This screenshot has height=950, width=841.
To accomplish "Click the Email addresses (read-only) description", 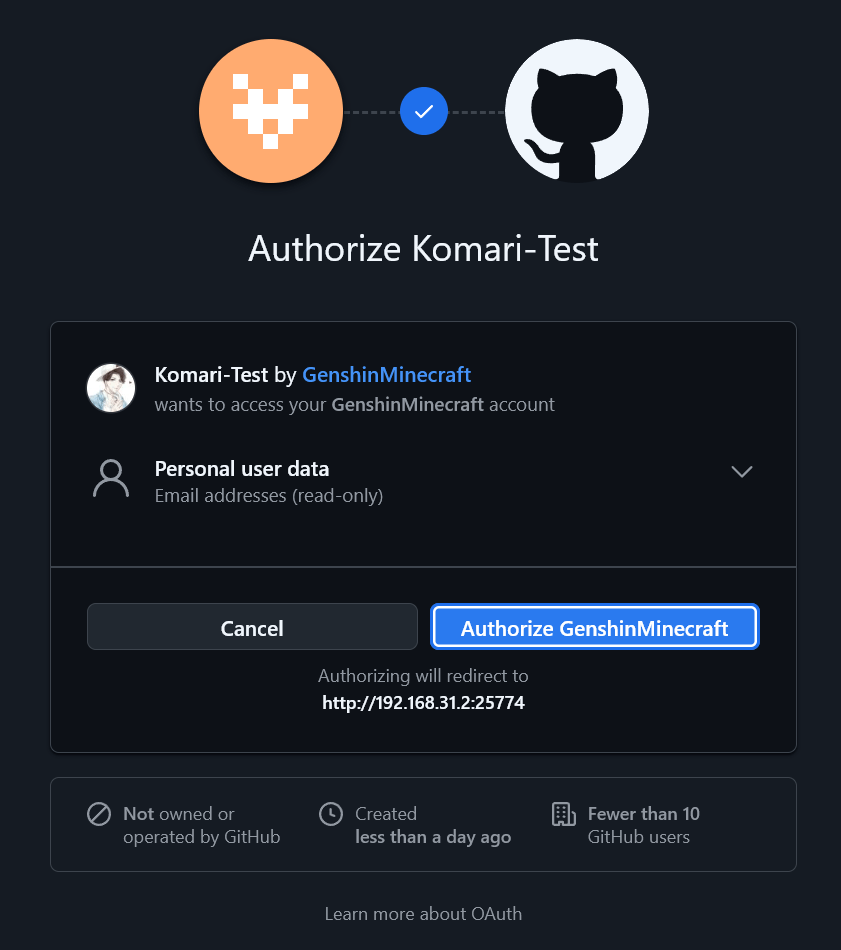I will pyautogui.click(x=269, y=495).
